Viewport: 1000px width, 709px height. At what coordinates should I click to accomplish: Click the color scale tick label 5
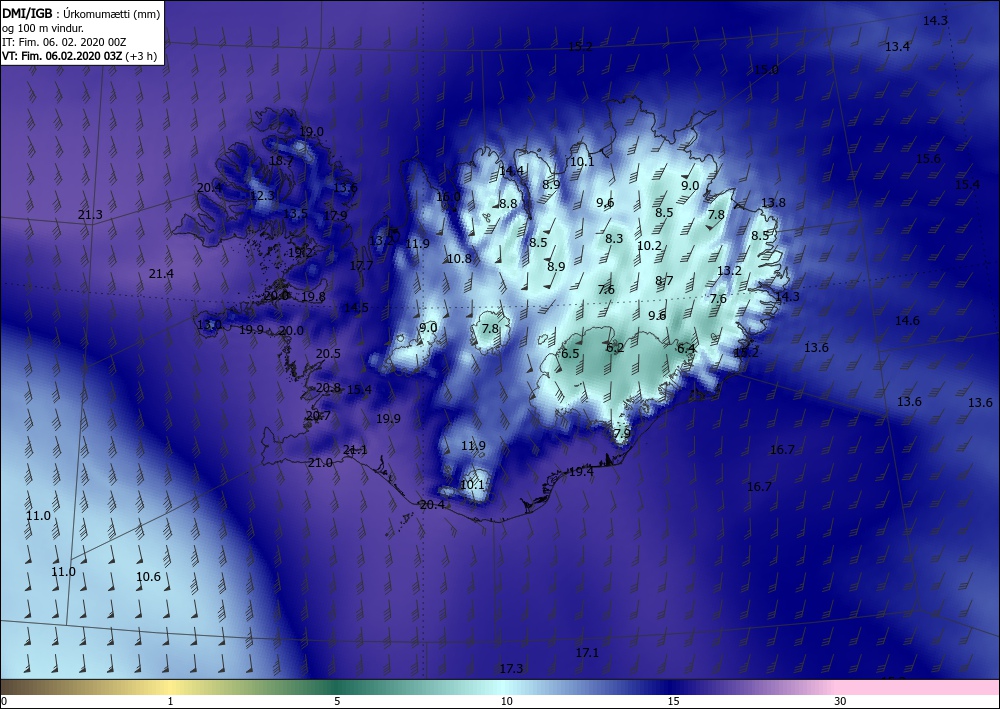tap(337, 701)
